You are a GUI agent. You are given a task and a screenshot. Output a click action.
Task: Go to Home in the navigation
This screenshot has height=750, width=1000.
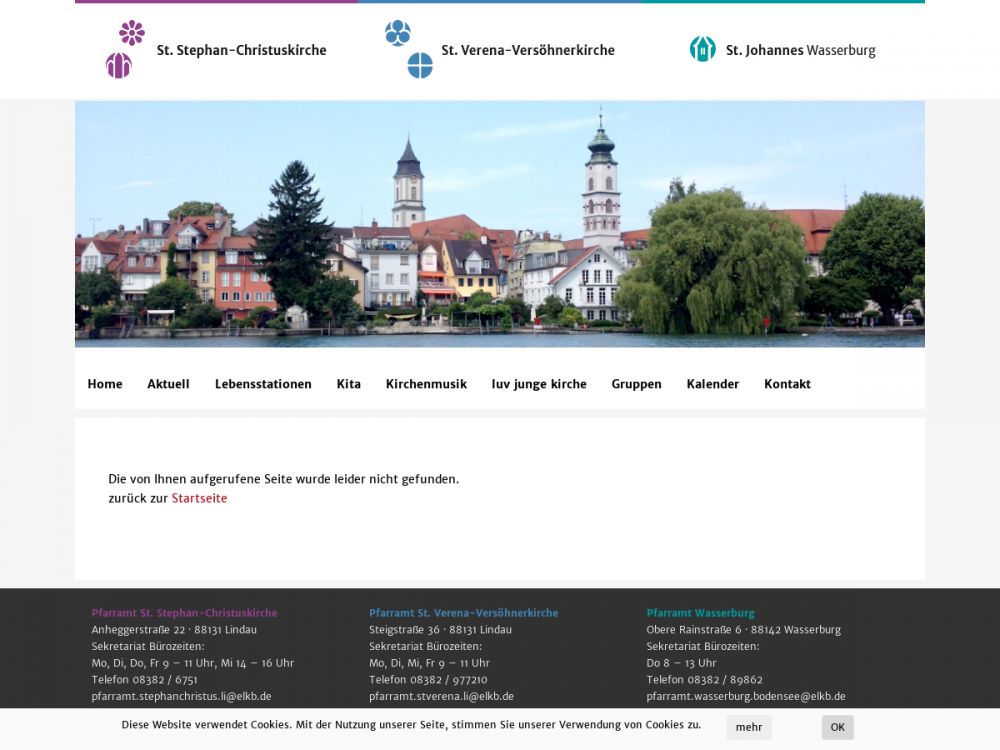105,384
